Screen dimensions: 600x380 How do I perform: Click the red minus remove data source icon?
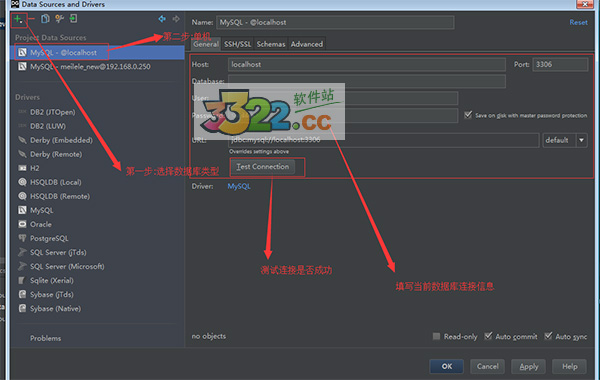[x=31, y=19]
